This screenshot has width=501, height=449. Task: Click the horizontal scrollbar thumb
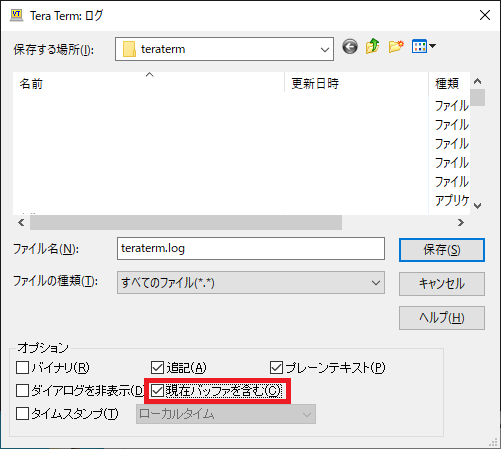pyautogui.click(x=186, y=222)
